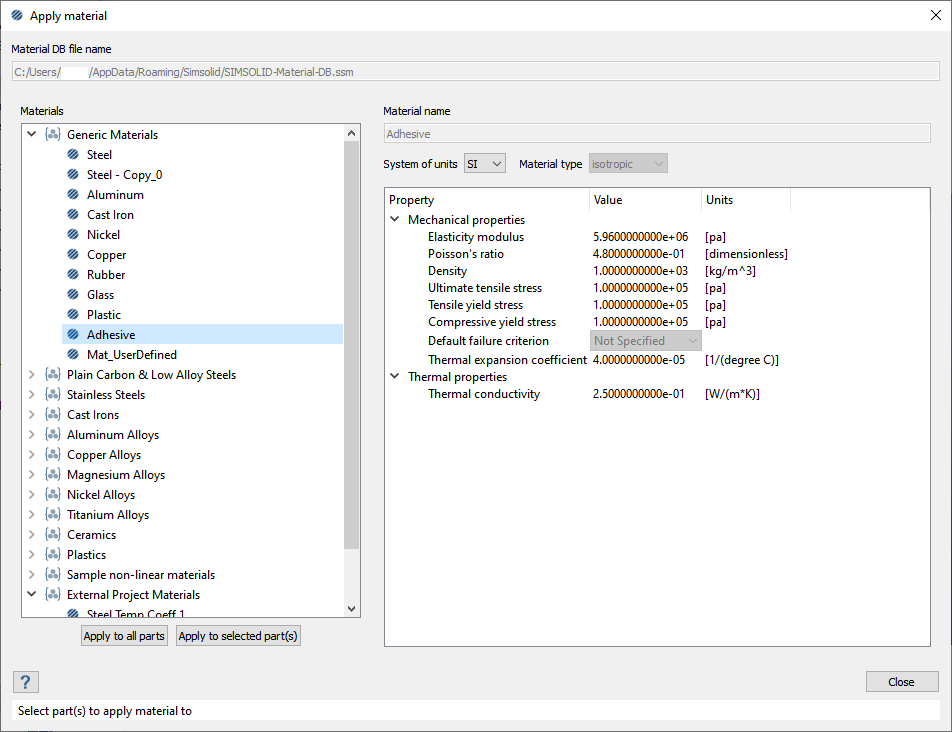Open help with the question mark icon

coord(26,682)
